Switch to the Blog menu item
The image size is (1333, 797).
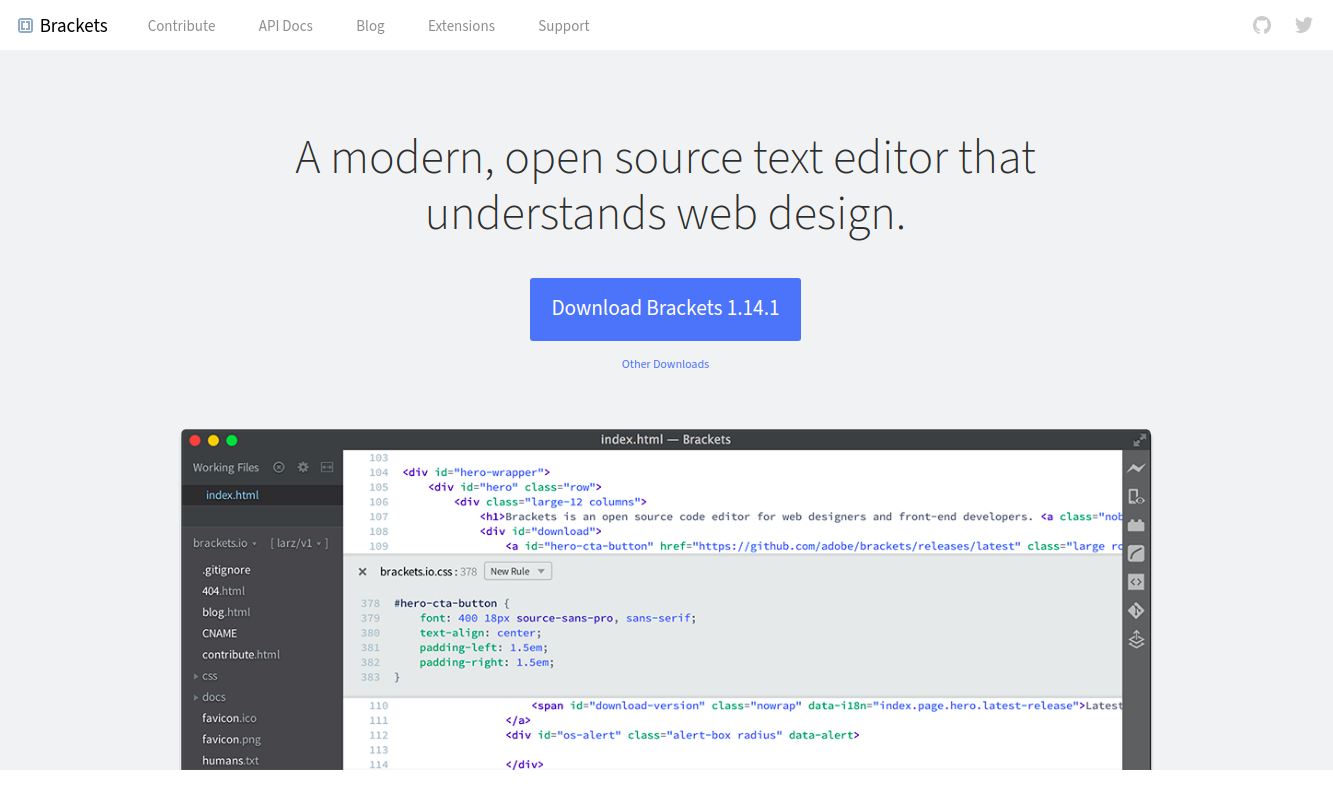click(370, 25)
